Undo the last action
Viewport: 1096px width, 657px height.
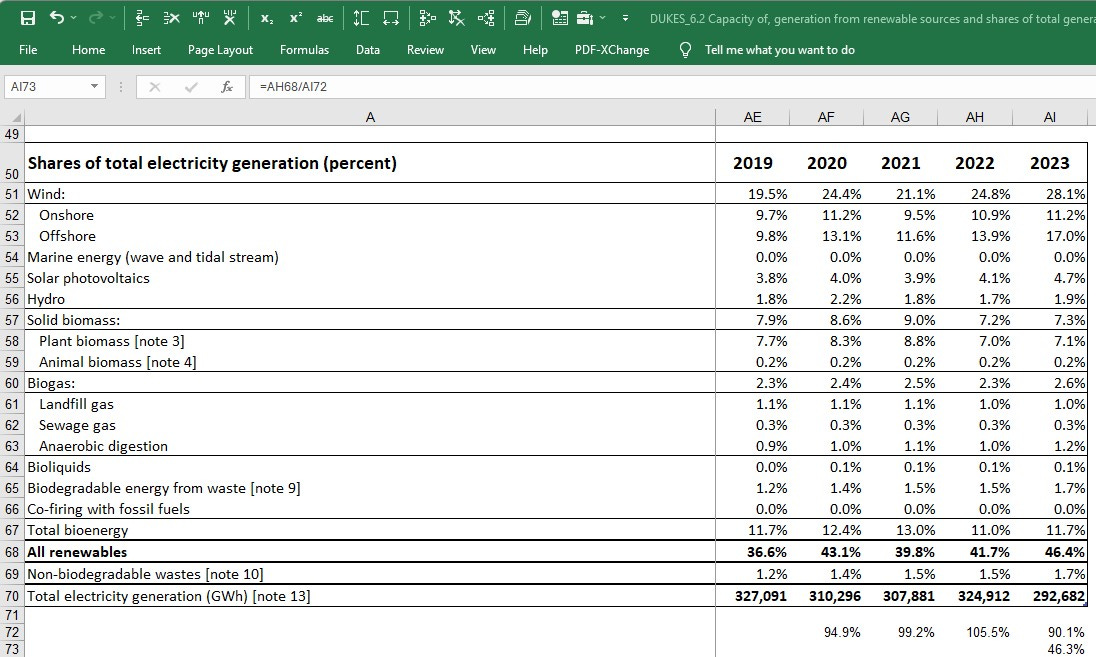coord(57,18)
